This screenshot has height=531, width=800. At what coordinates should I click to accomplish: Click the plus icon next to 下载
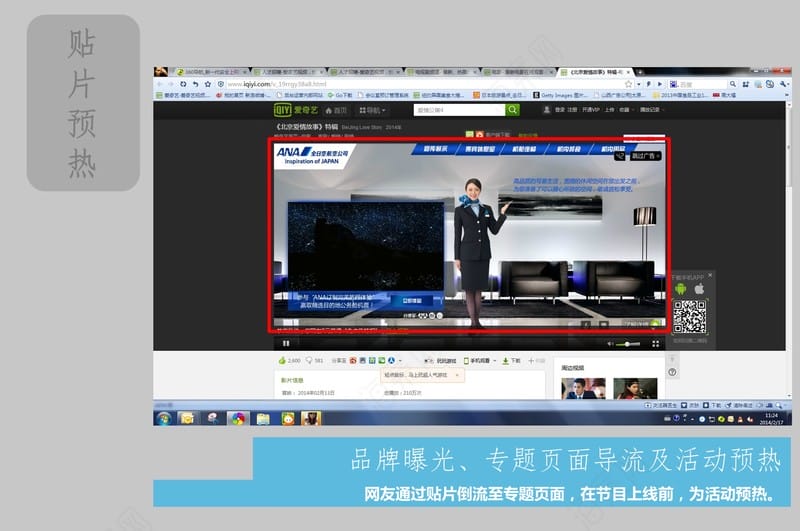(x=531, y=361)
